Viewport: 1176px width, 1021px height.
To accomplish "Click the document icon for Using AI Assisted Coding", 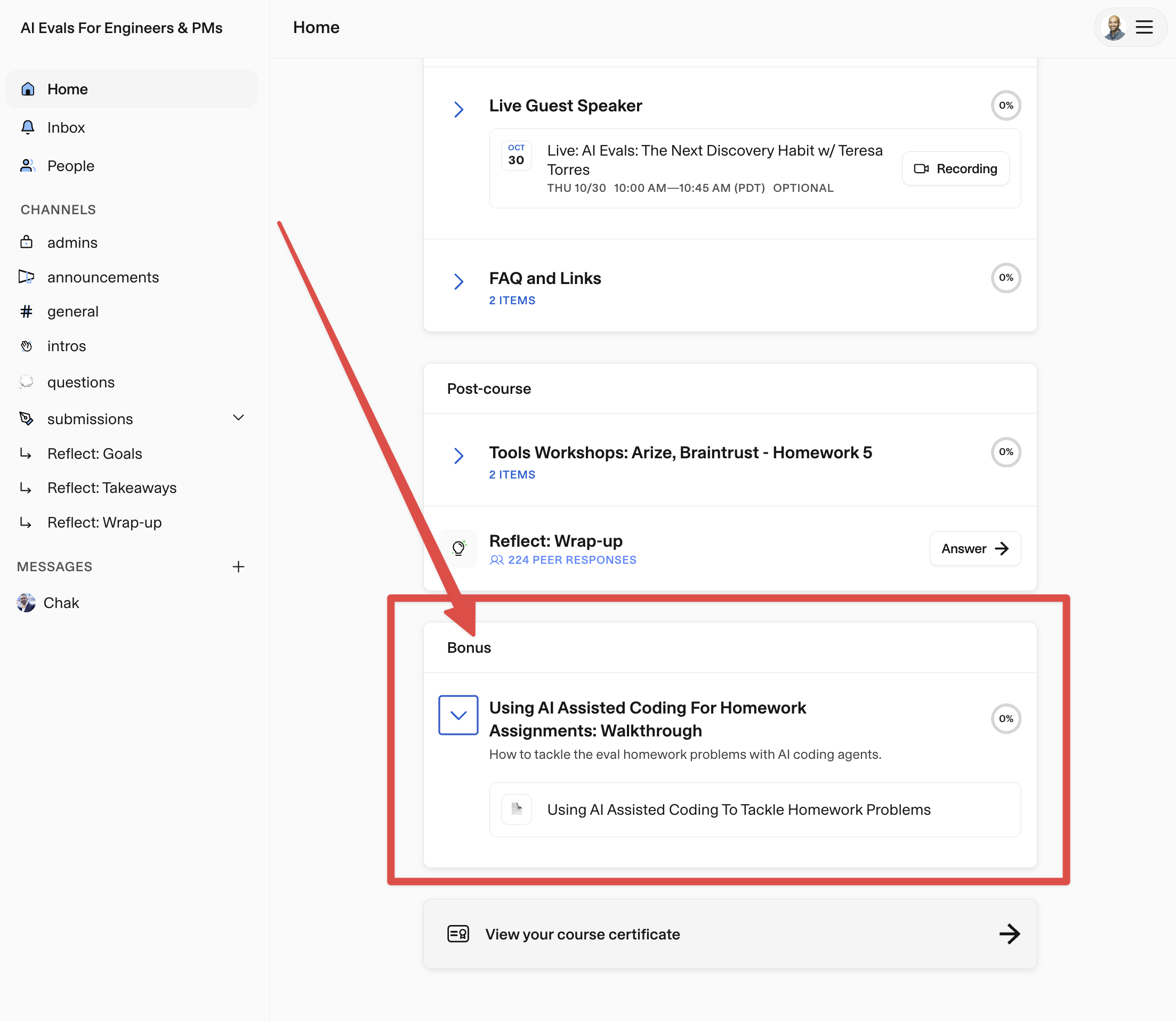I will coord(517,809).
